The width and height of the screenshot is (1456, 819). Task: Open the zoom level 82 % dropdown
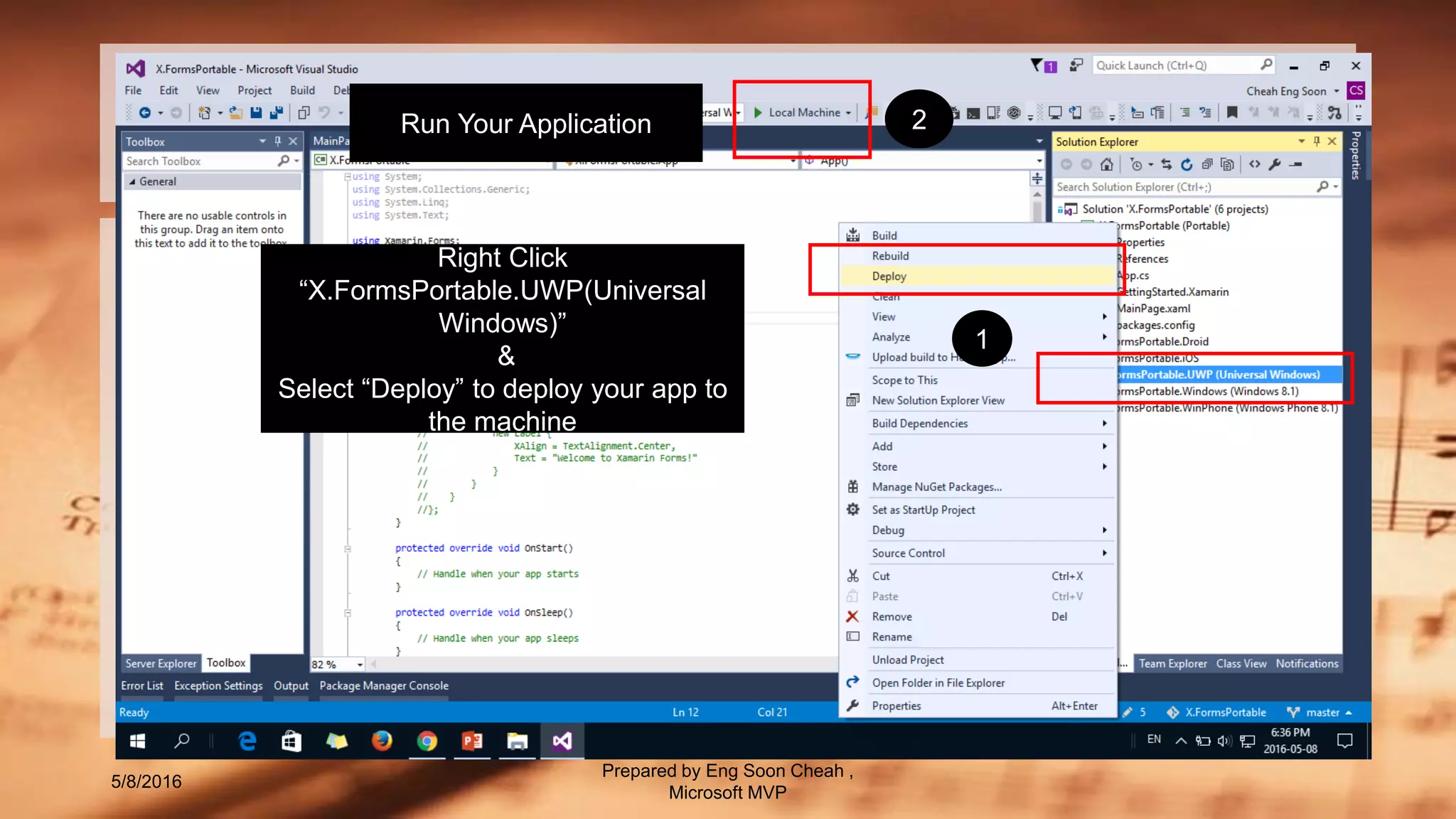pos(360,665)
